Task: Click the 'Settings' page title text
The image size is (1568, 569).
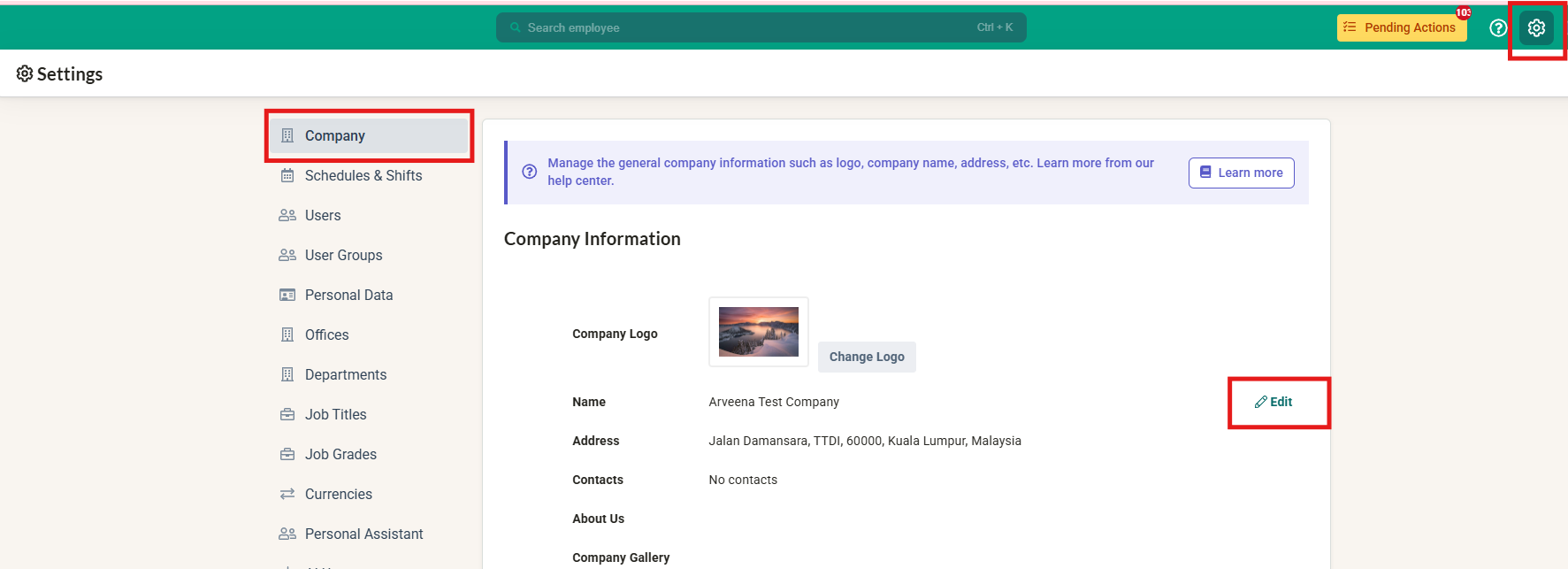Action: 70,74
